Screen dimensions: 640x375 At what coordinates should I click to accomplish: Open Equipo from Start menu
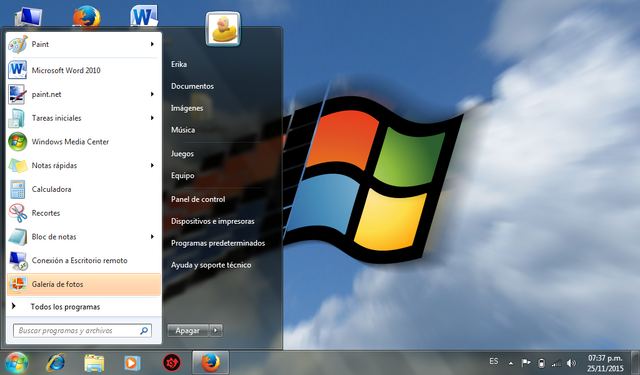click(182, 175)
